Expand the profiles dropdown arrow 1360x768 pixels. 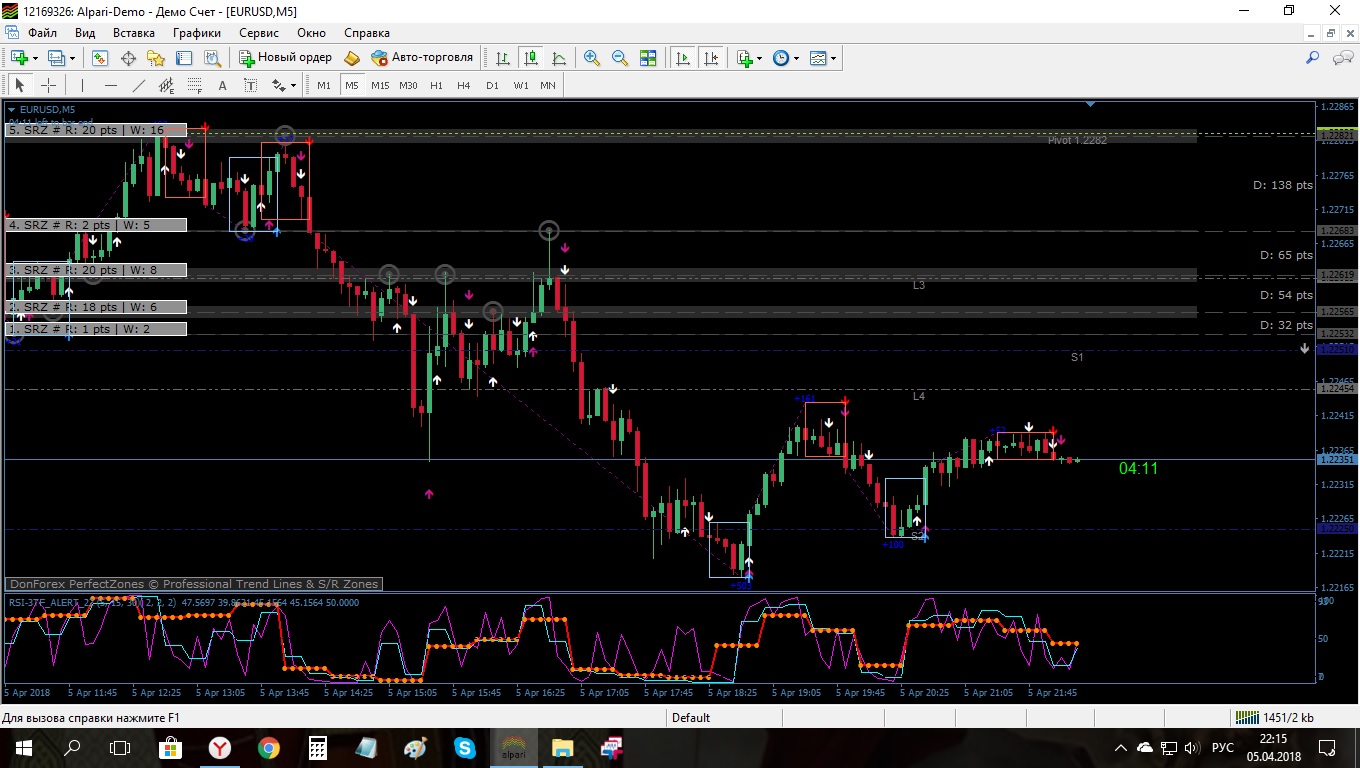[72, 58]
